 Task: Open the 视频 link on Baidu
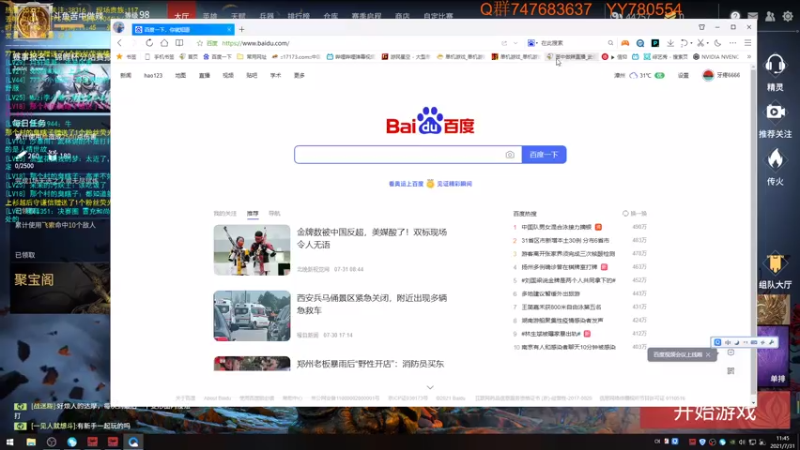coord(228,76)
